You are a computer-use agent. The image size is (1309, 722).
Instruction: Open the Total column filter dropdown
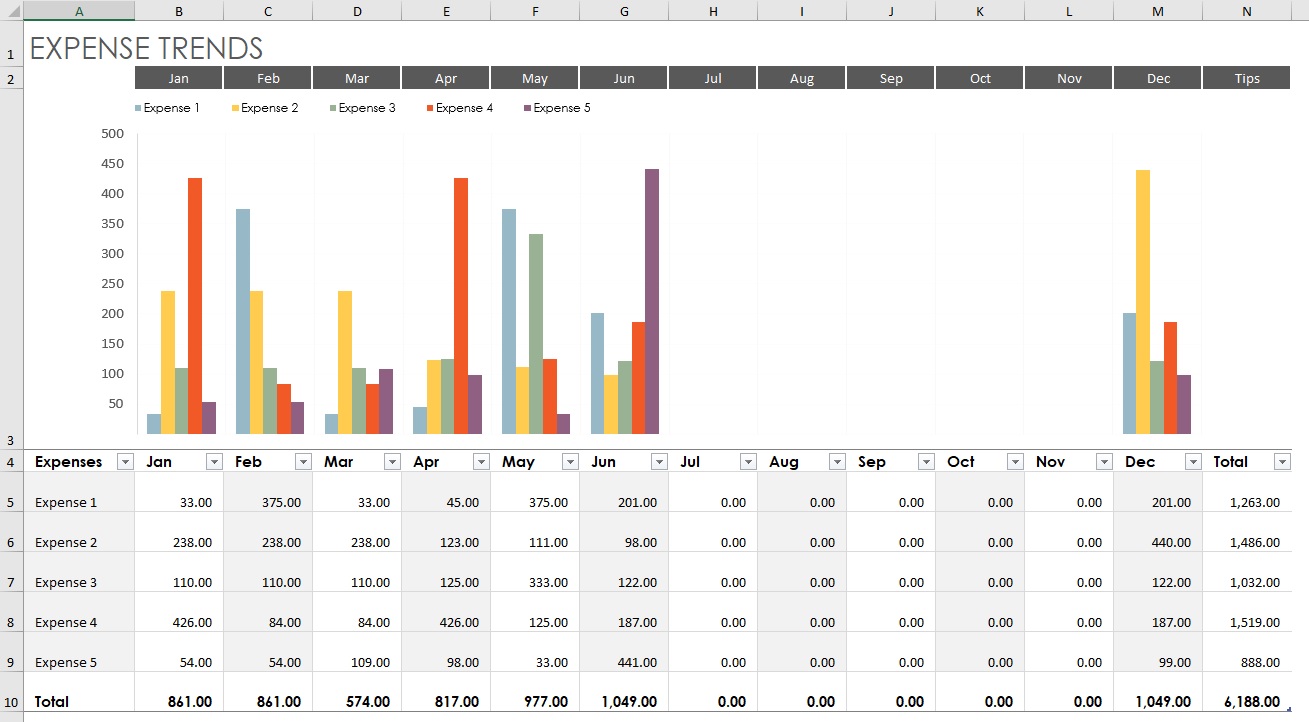pyautogui.click(x=1282, y=462)
